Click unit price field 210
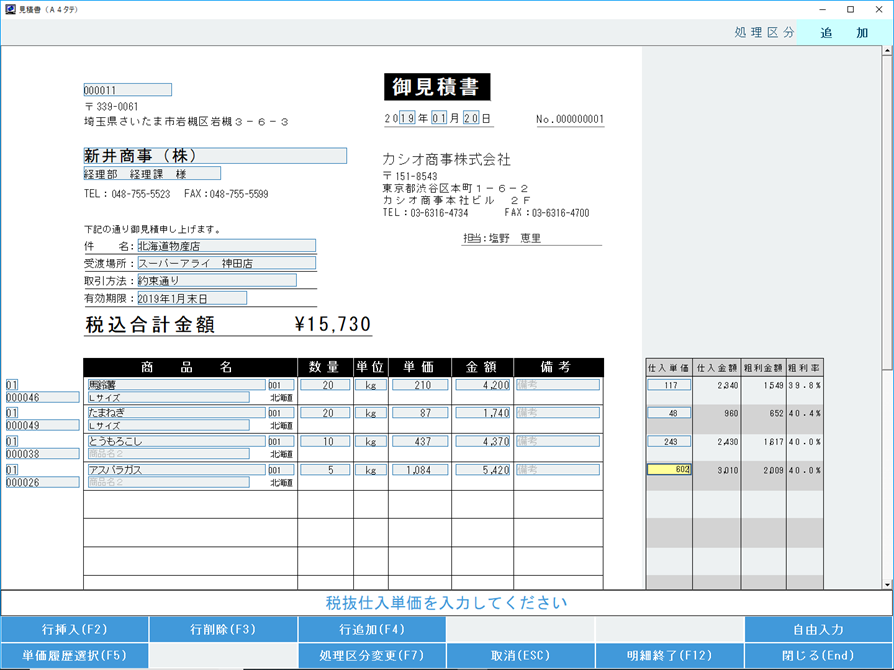 pyautogui.click(x=420, y=385)
